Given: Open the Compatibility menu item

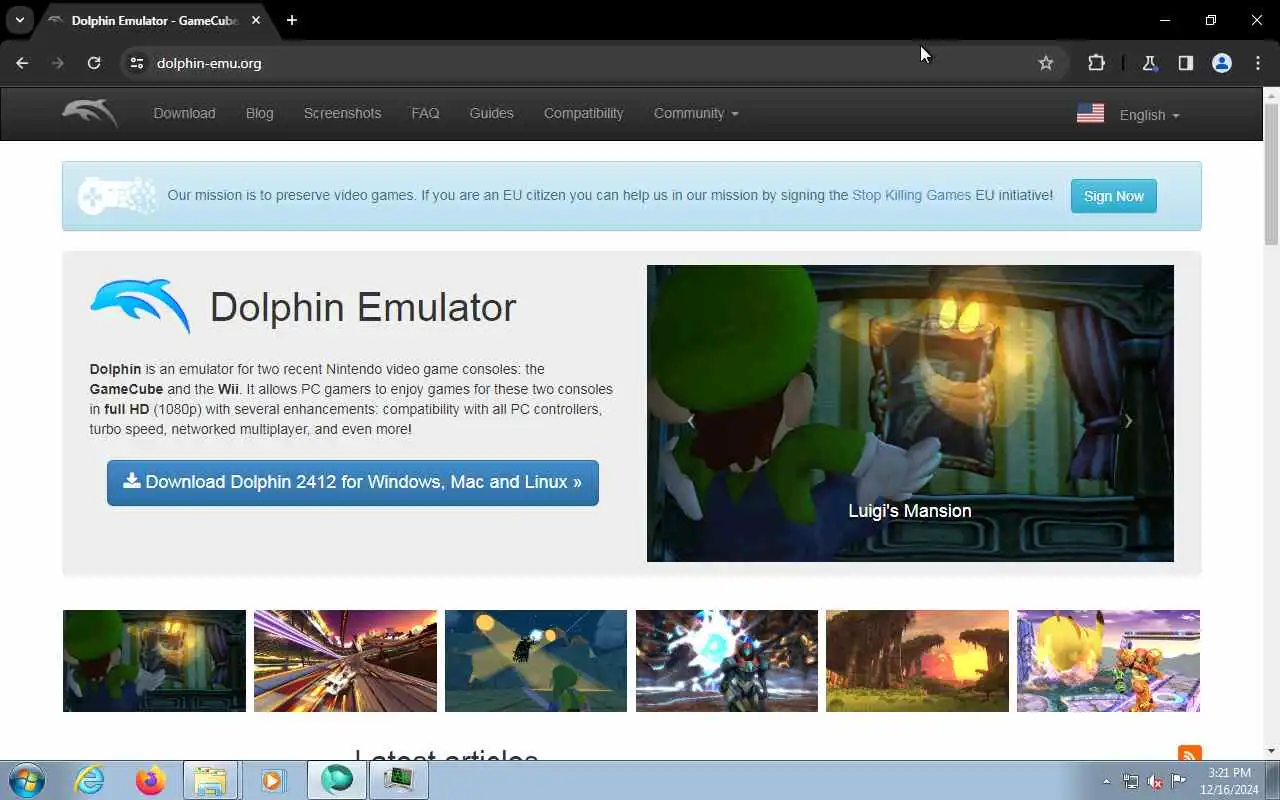Looking at the screenshot, I should click(x=583, y=113).
